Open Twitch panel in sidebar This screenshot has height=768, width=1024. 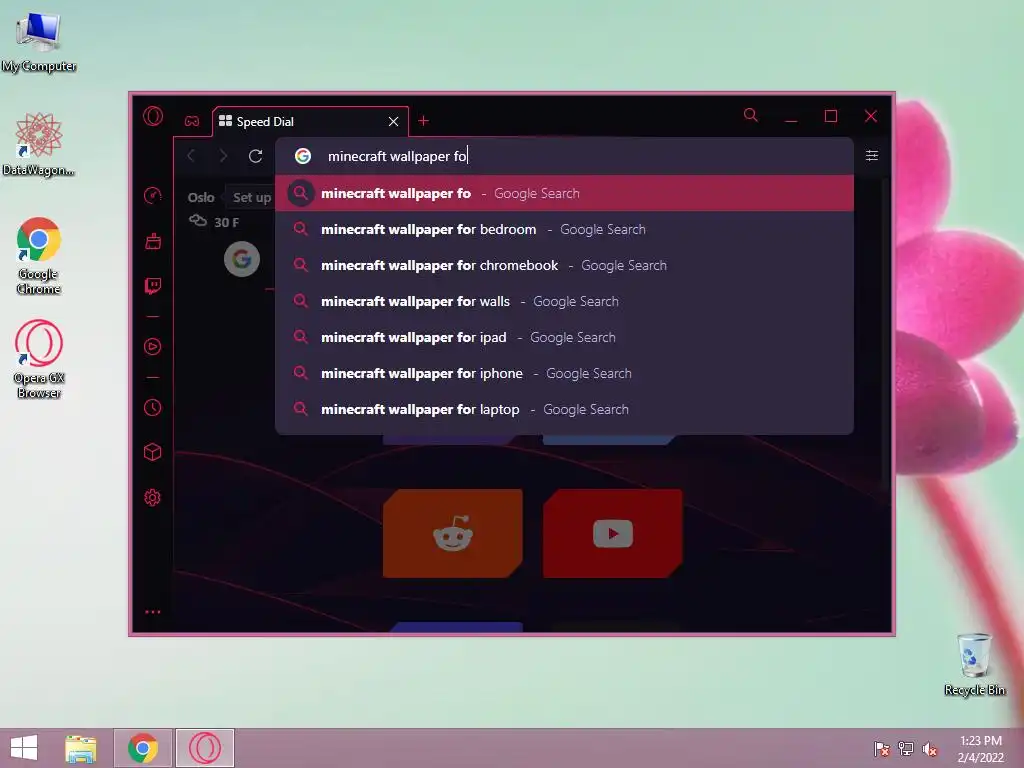pyautogui.click(x=153, y=285)
